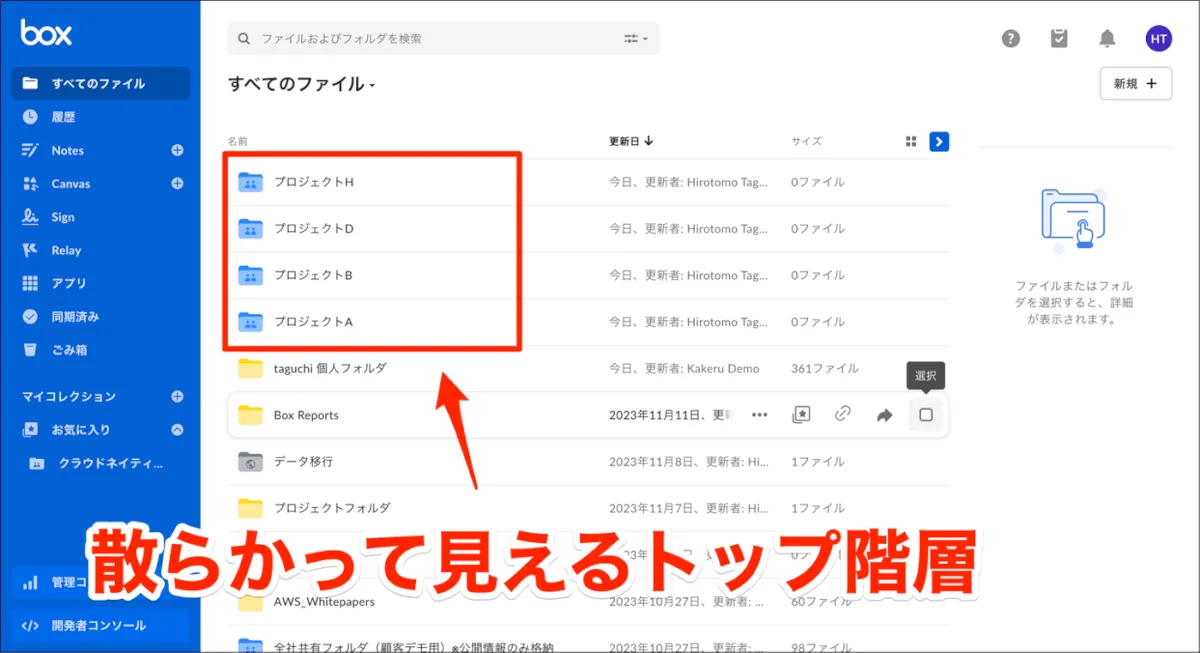
Task: Open 履歴 in the sidebar
Action: pyautogui.click(x=63, y=117)
